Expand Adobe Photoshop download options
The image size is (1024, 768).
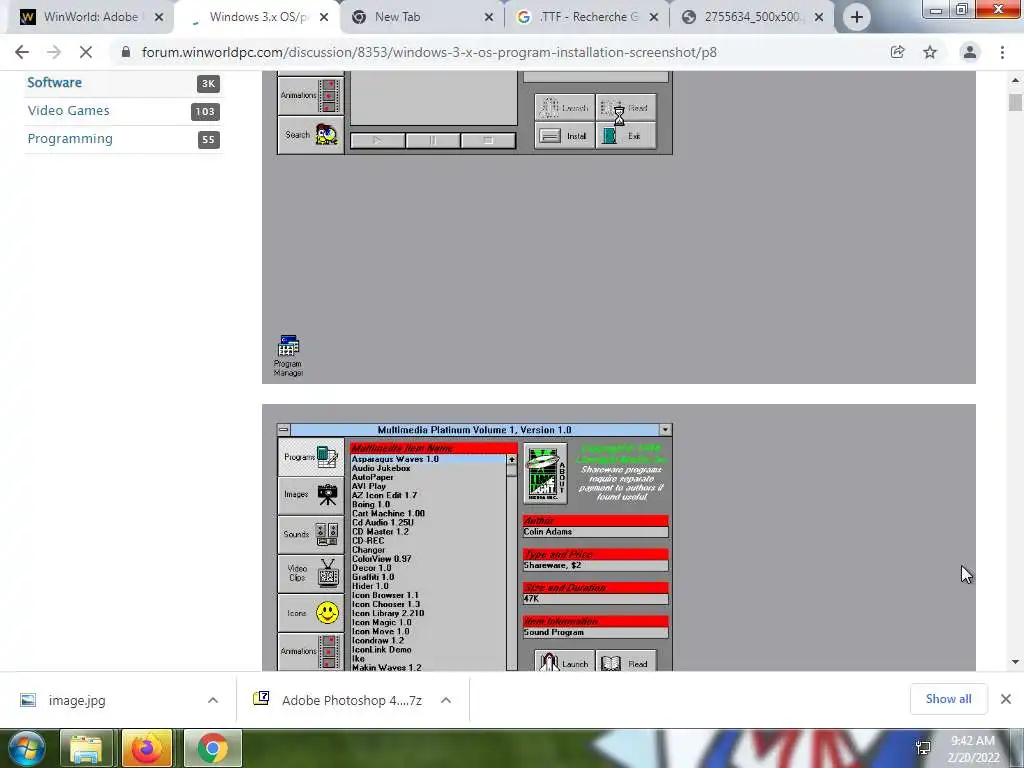point(446,700)
